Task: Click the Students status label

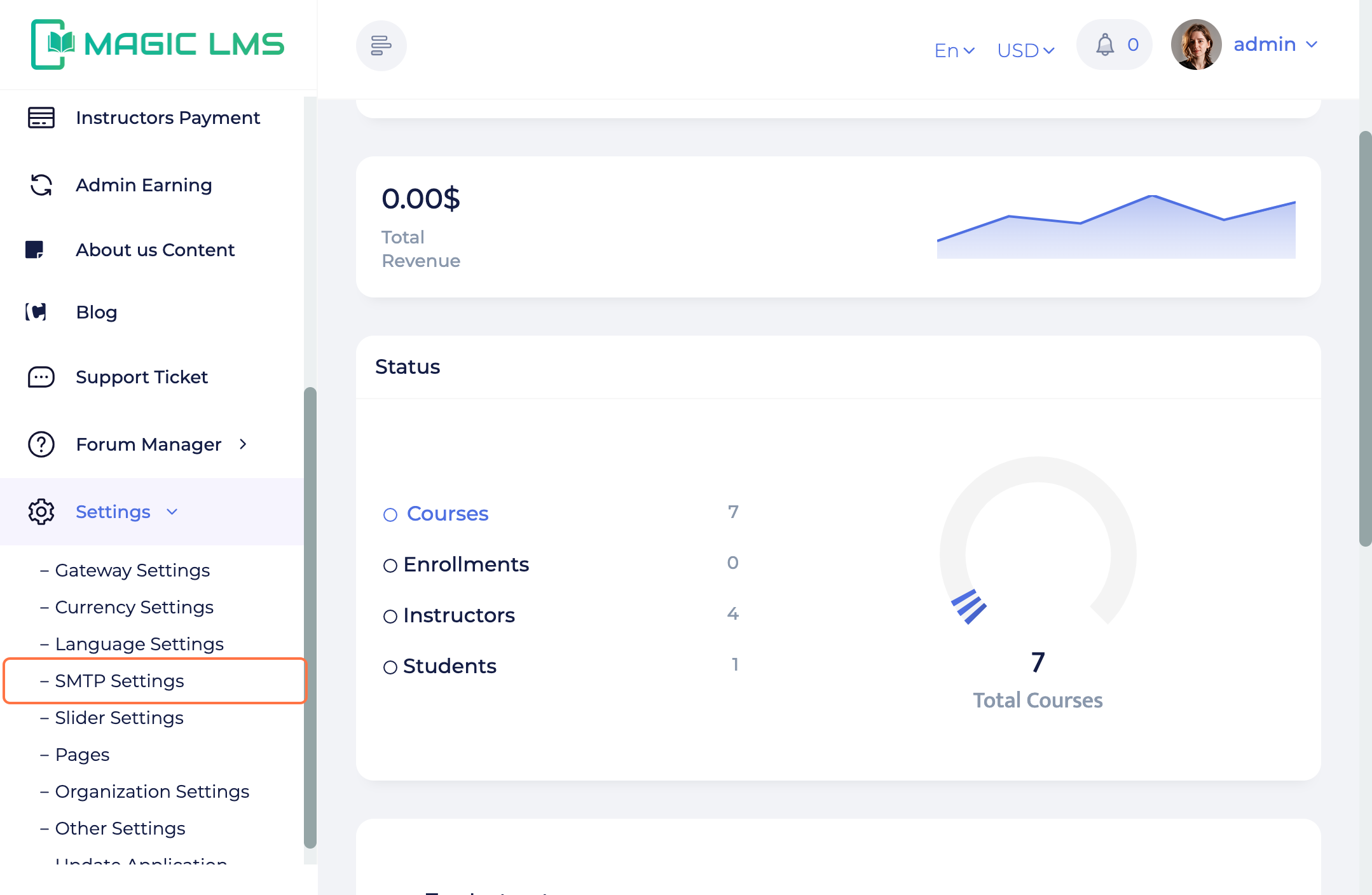Action: (x=449, y=666)
